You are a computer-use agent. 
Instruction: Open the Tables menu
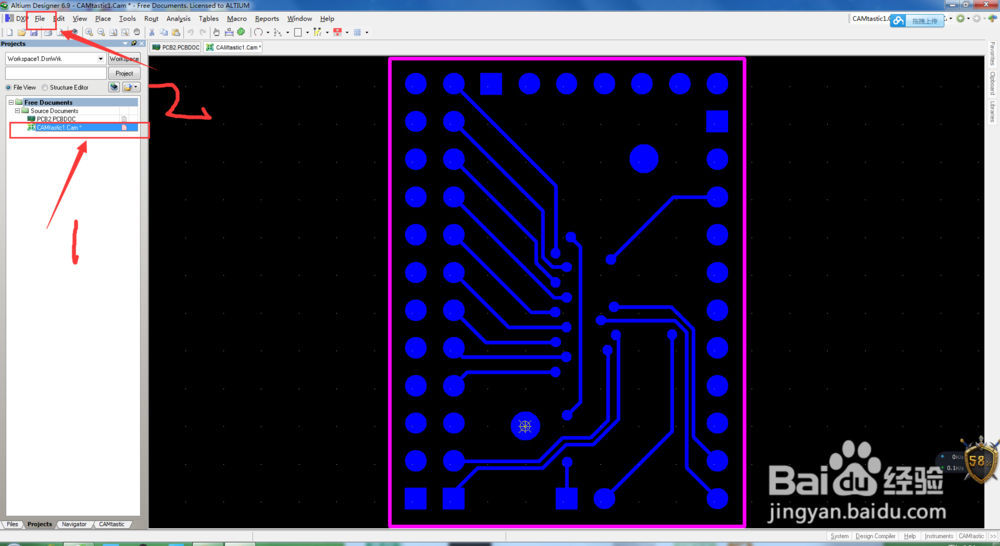(x=209, y=18)
